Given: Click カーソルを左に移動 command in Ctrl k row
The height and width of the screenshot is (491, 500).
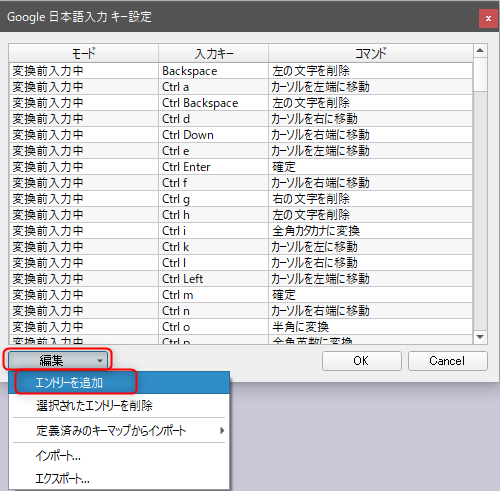Looking at the screenshot, I should coord(371,247).
